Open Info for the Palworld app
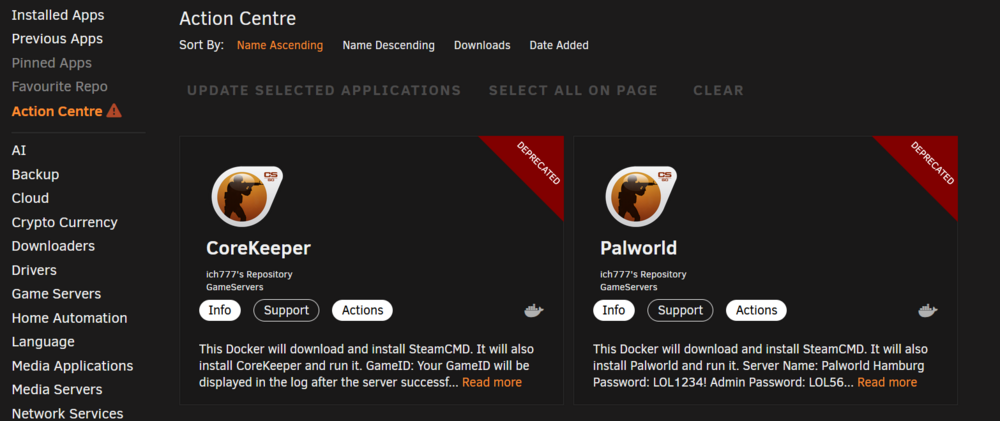The image size is (1000, 421). (x=614, y=310)
